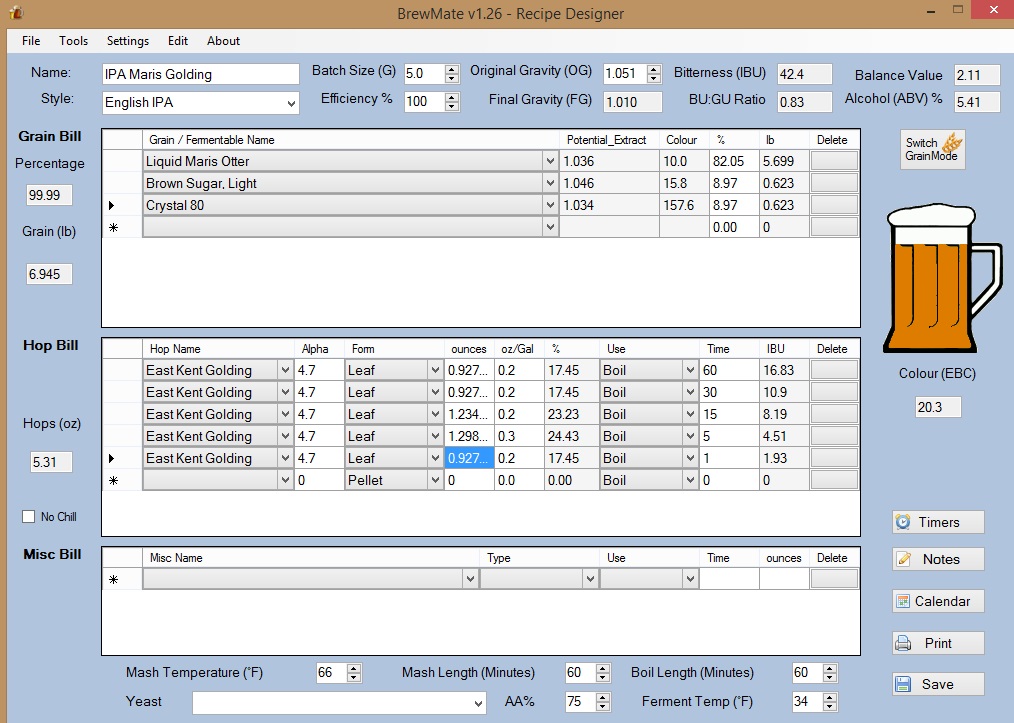Click the Colour EBC value field
Screen dimensions: 1014x723
[x=938, y=407]
